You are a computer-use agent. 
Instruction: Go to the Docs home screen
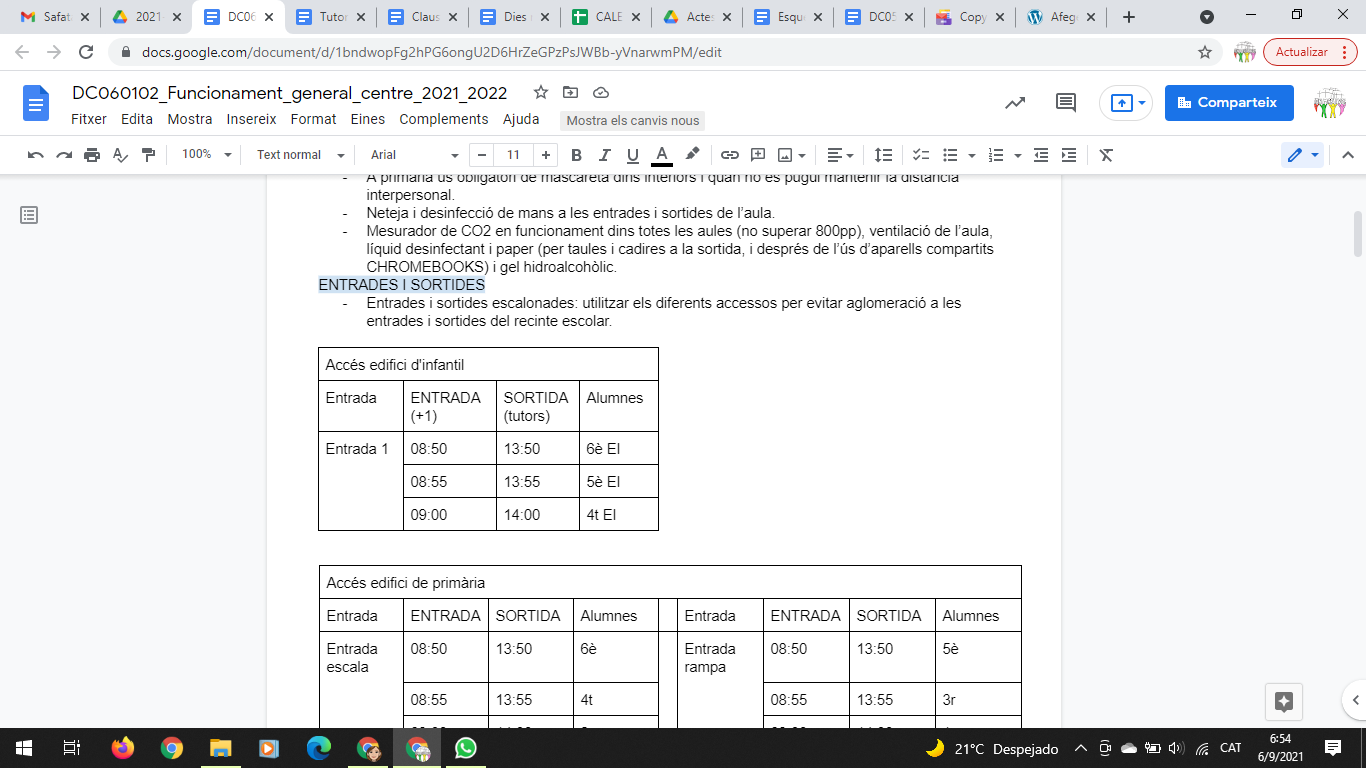coord(36,103)
